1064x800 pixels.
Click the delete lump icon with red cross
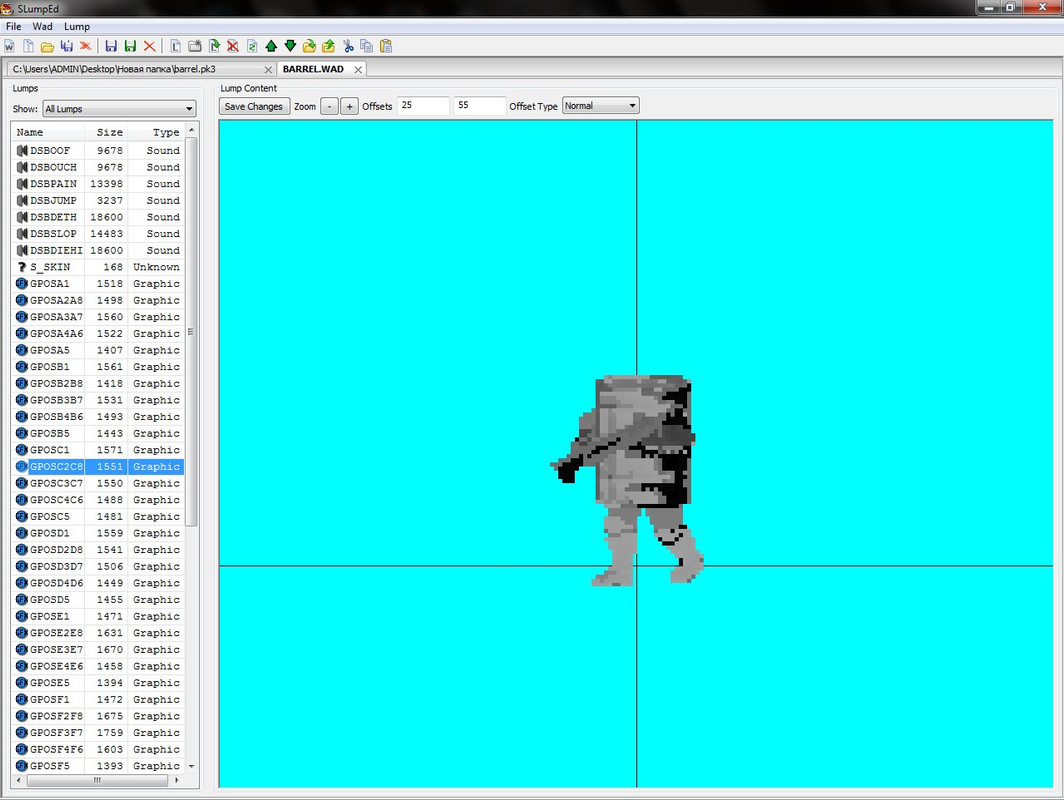[233, 46]
